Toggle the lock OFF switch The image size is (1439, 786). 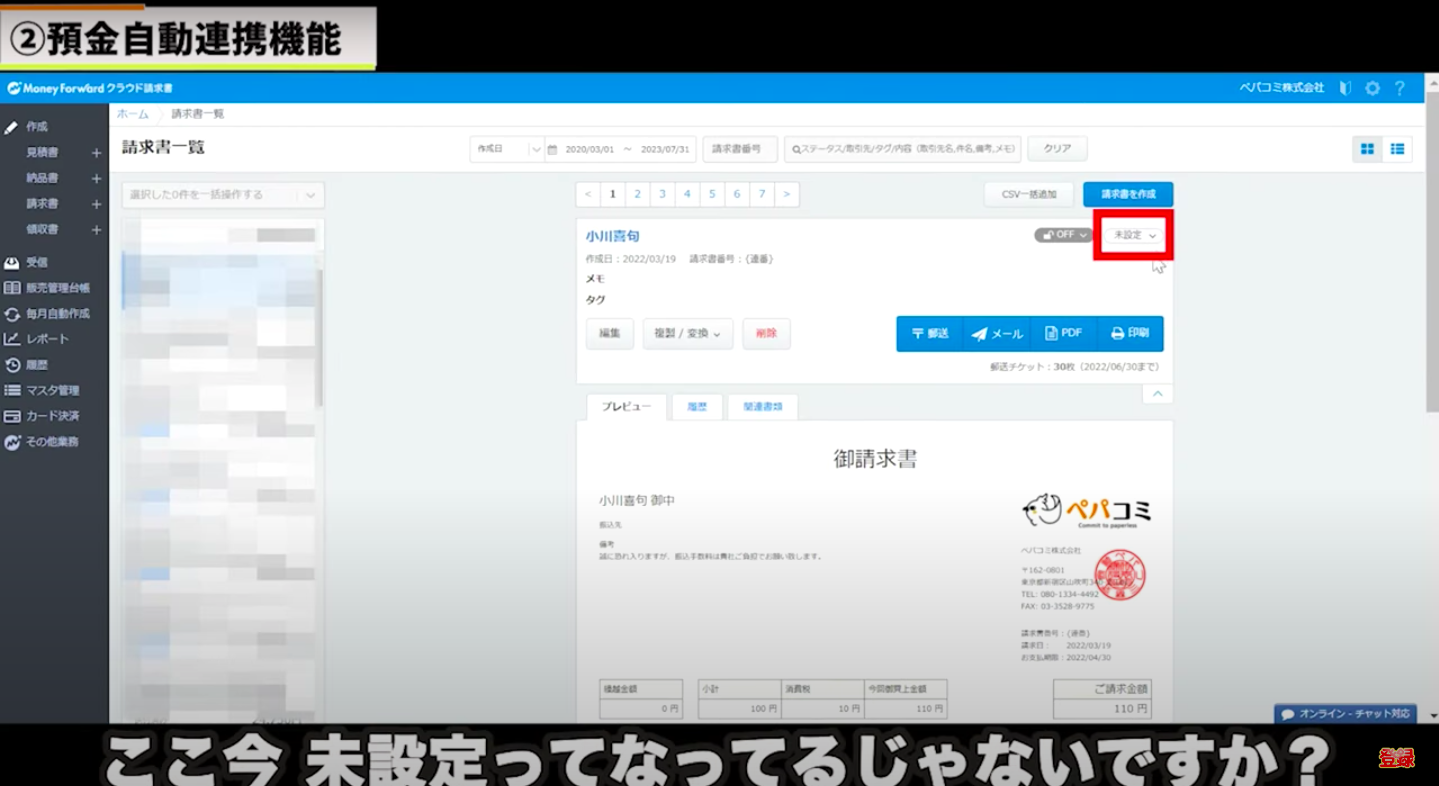pos(1063,235)
